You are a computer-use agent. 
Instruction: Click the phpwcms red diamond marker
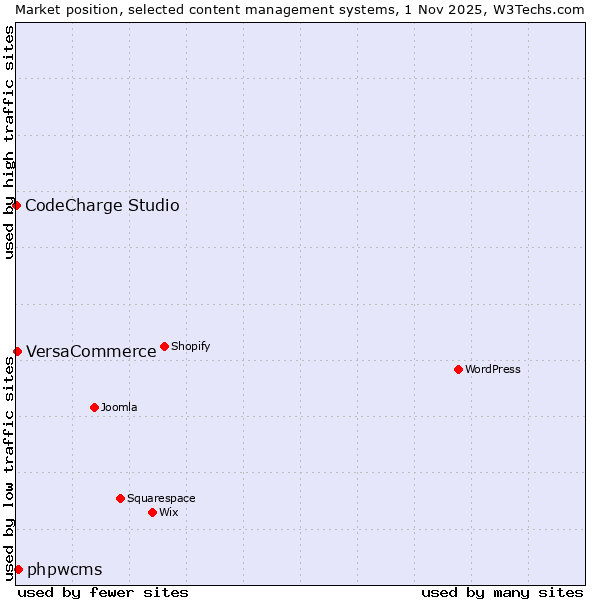18,569
